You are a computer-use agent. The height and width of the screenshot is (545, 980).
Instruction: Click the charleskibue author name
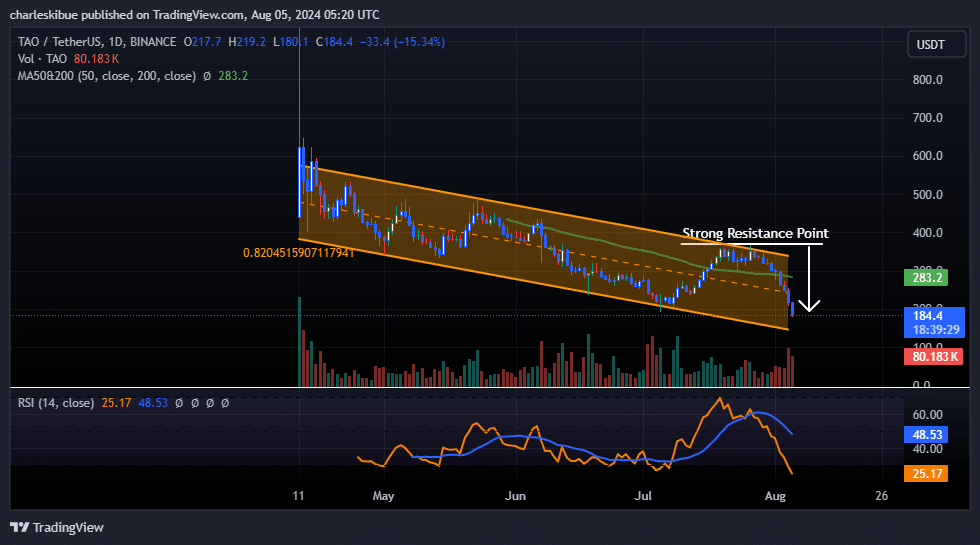[40, 14]
